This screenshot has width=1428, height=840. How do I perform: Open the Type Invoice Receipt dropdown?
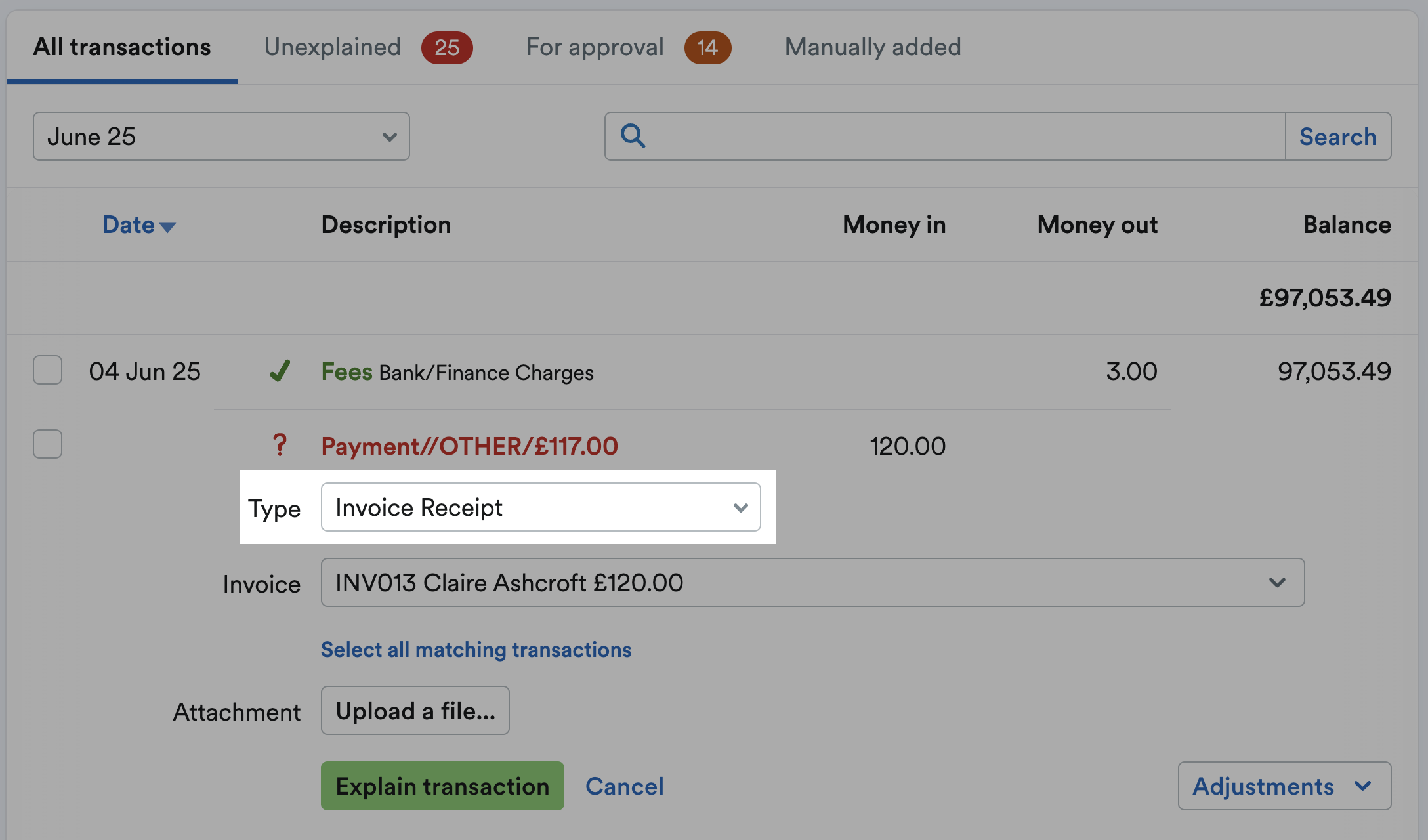click(x=541, y=507)
